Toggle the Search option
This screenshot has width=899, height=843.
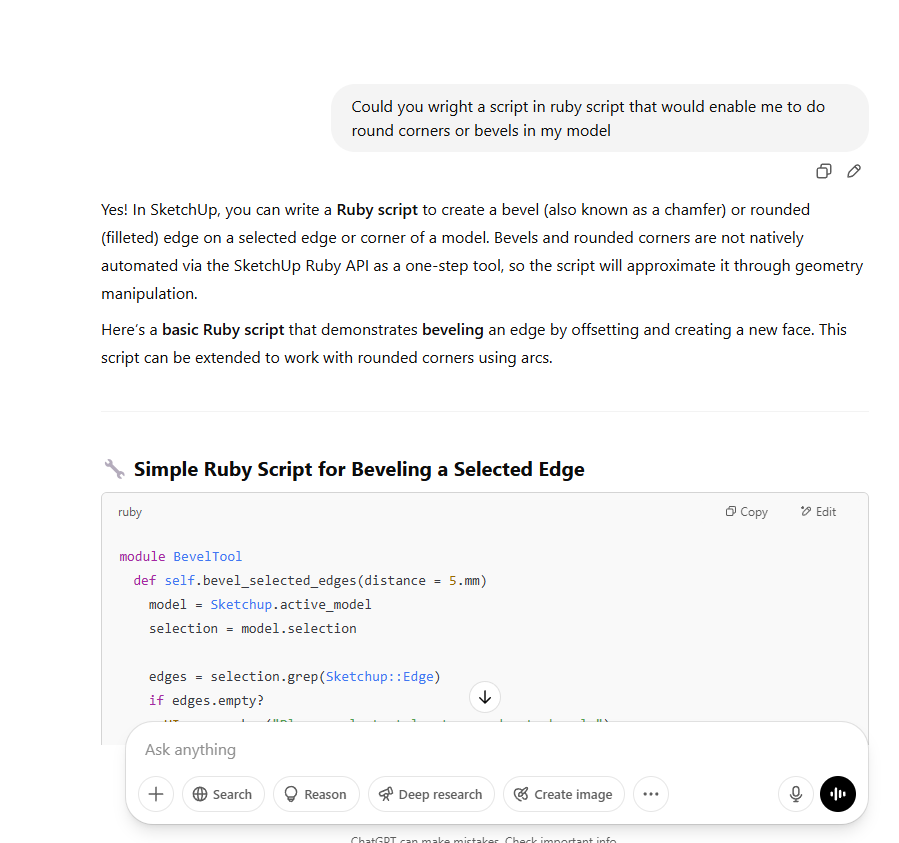click(223, 794)
